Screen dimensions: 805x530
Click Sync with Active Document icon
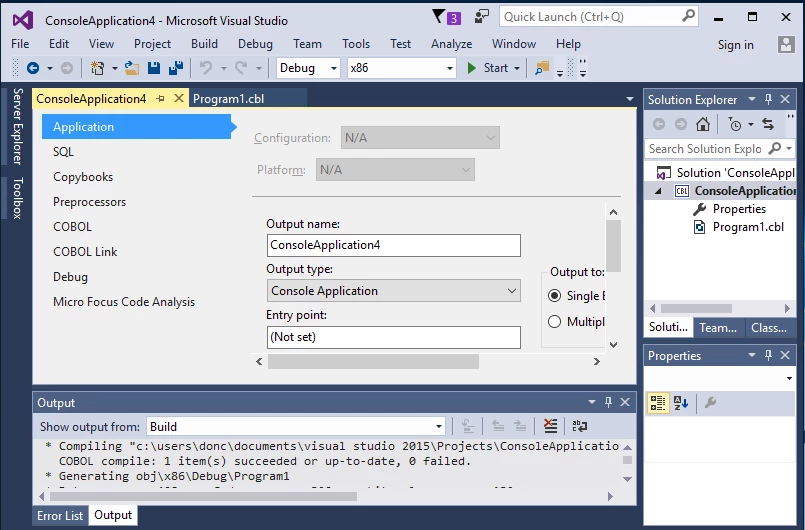click(768, 124)
